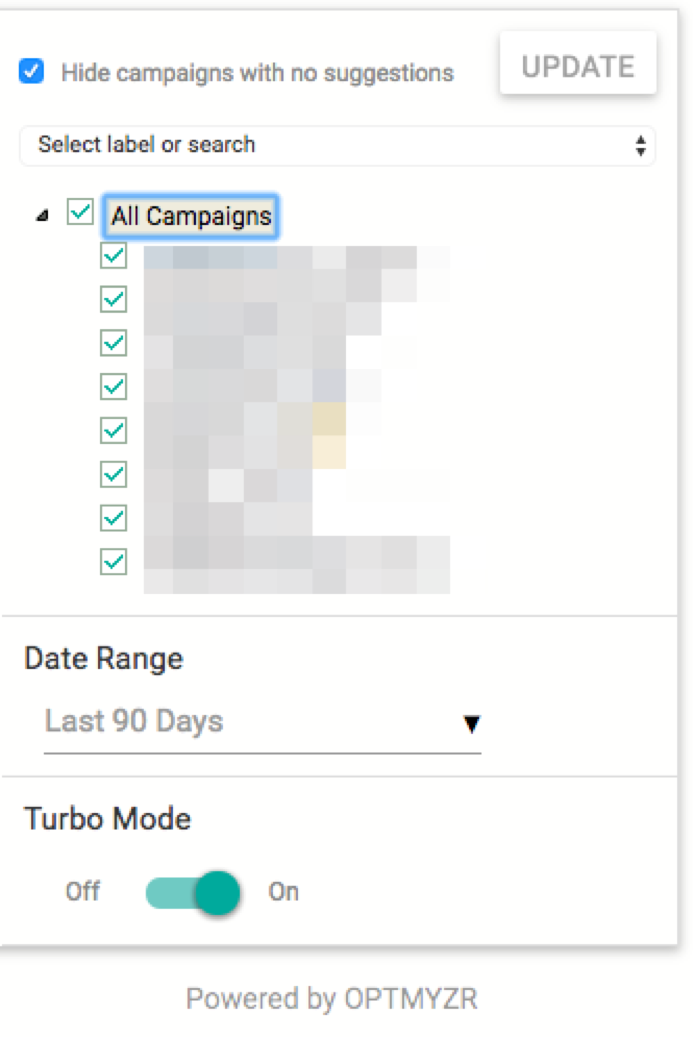
Task: Uncheck the sixth campaign checkbox in list
Action: (114, 473)
